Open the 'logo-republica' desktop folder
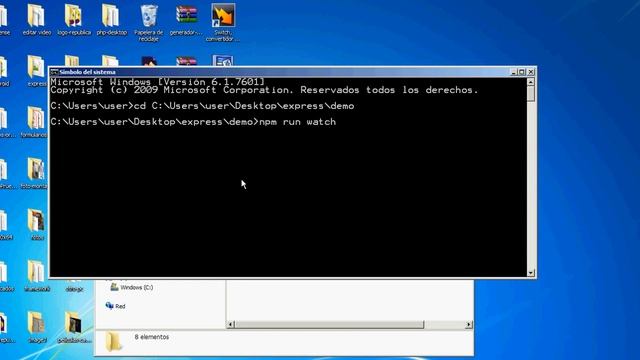The width and height of the screenshot is (640, 360). 74,19
